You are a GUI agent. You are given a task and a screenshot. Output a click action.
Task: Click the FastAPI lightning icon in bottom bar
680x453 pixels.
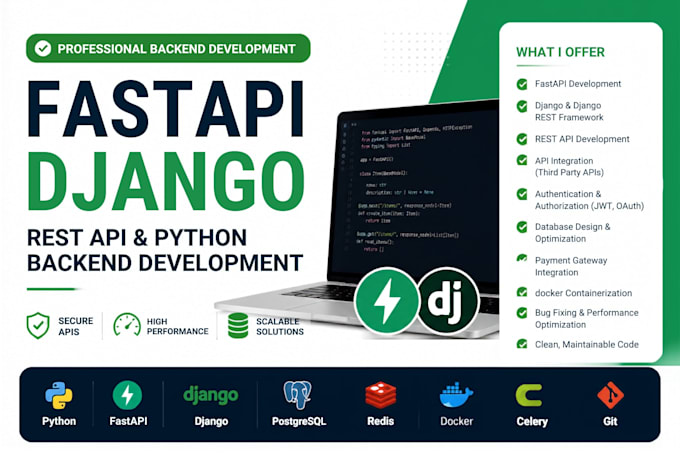(x=127, y=395)
